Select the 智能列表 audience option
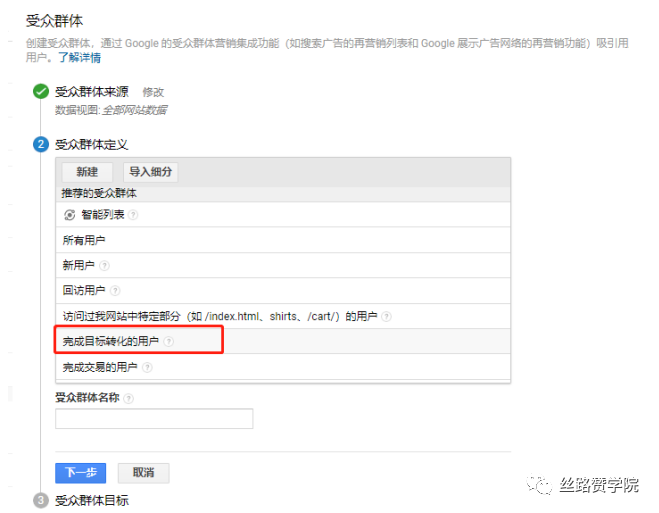The height and width of the screenshot is (513, 659). pos(283,215)
